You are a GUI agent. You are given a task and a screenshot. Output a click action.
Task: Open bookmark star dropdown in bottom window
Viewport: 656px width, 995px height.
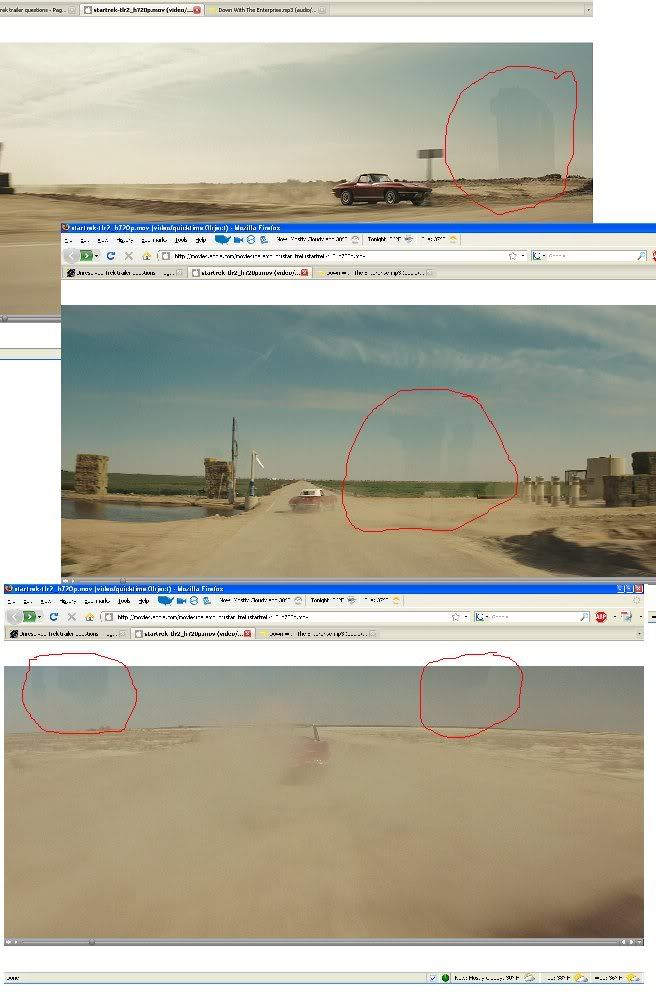pyautogui.click(x=466, y=617)
